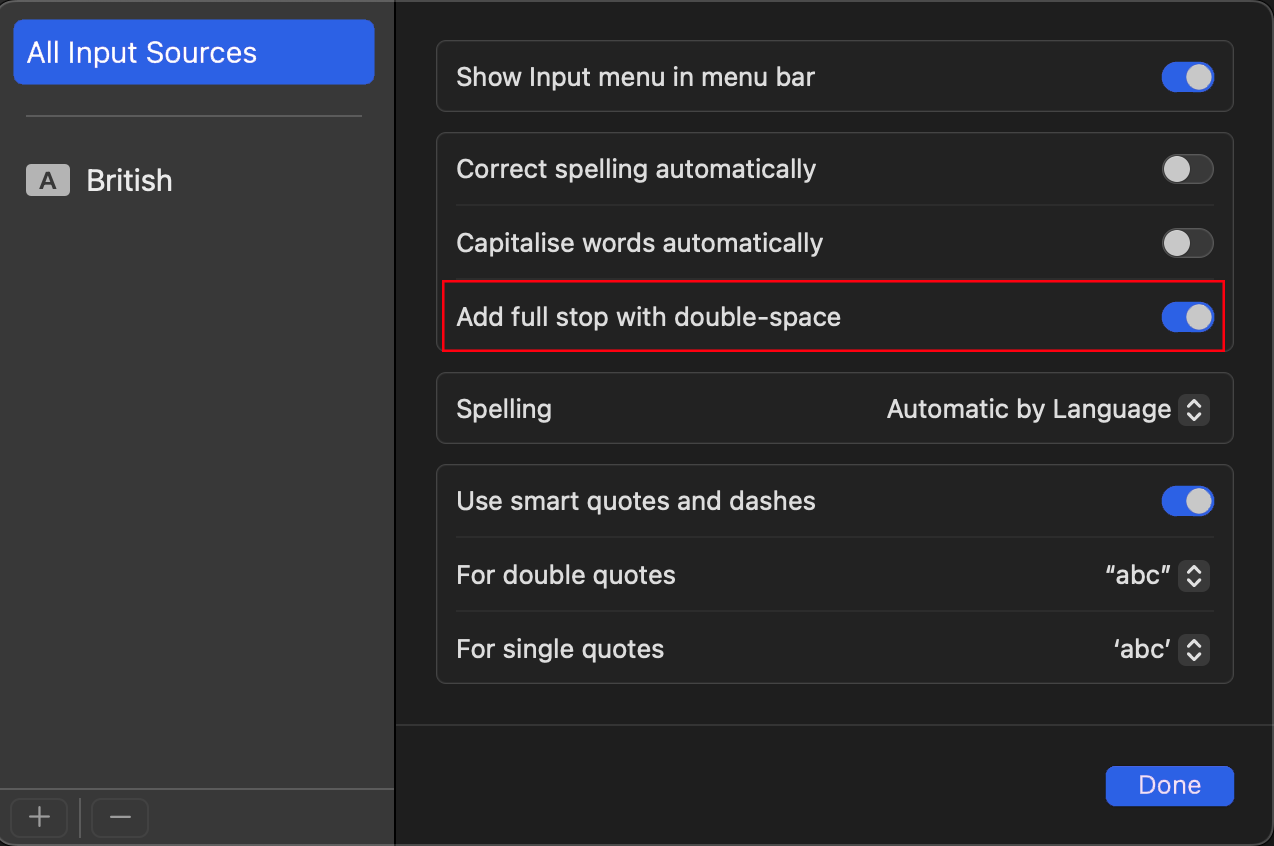
Task: Turn off "Add full stop with double-space"
Action: click(1187, 317)
